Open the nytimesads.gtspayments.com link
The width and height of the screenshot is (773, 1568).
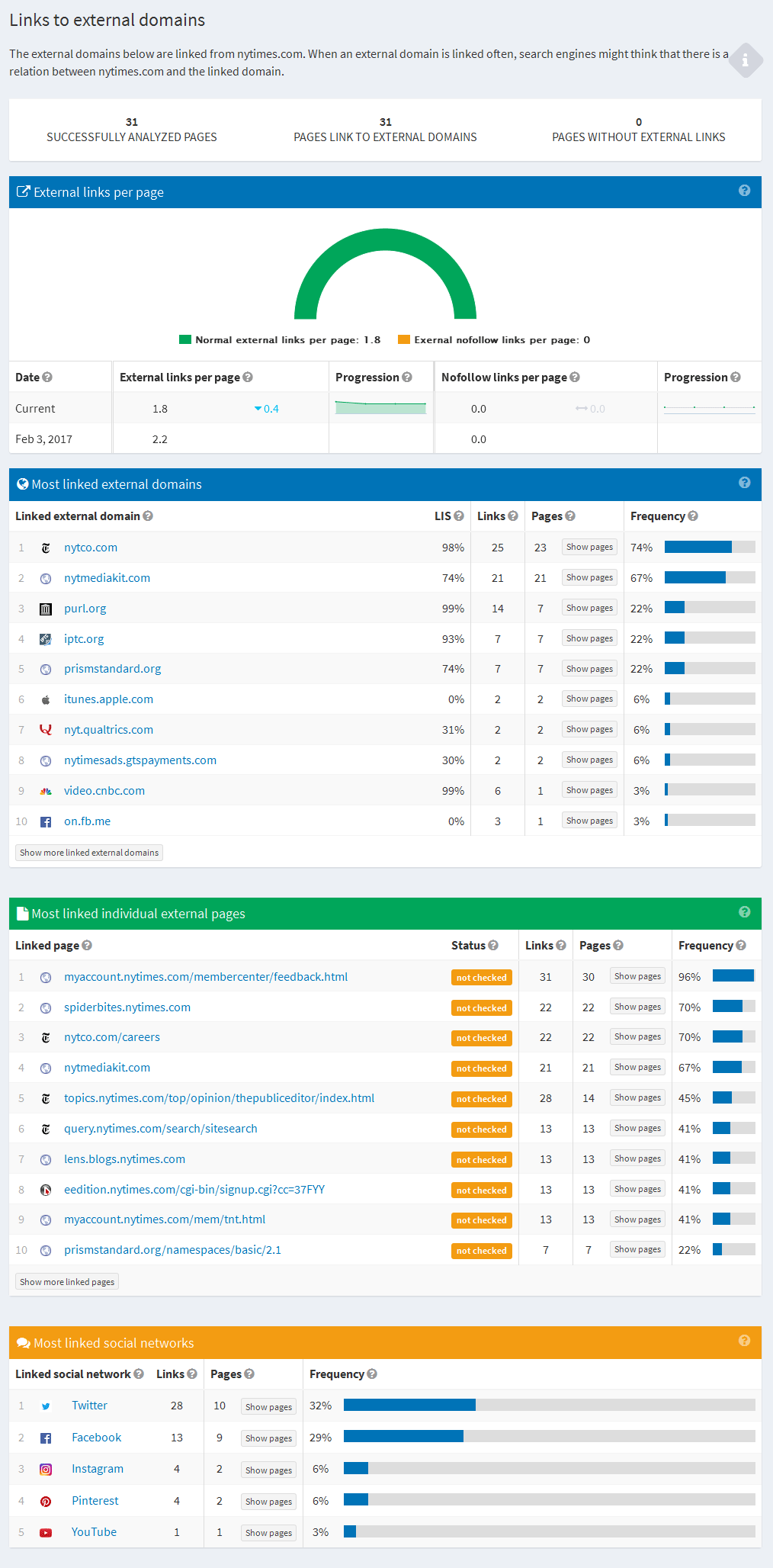tap(140, 760)
